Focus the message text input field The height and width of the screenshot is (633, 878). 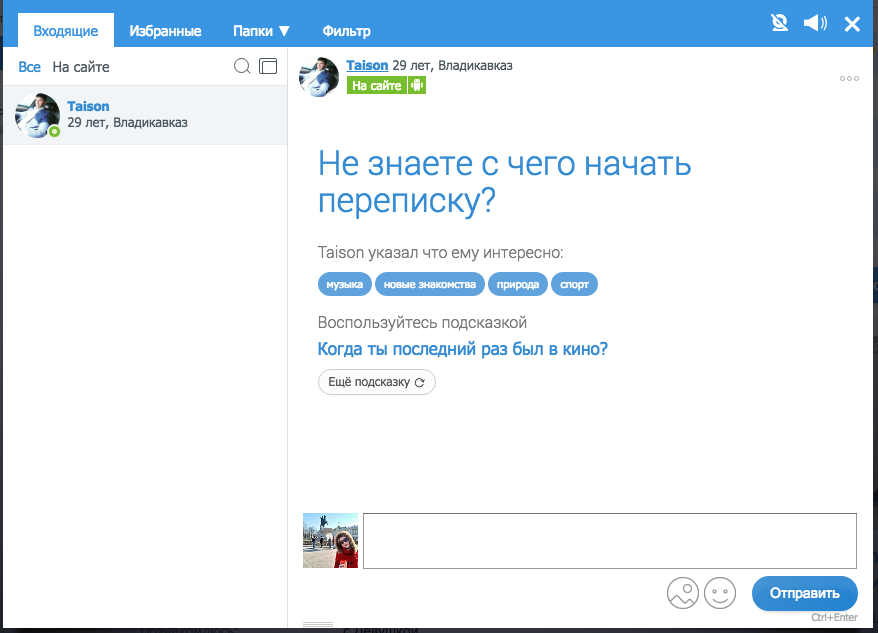[610, 541]
